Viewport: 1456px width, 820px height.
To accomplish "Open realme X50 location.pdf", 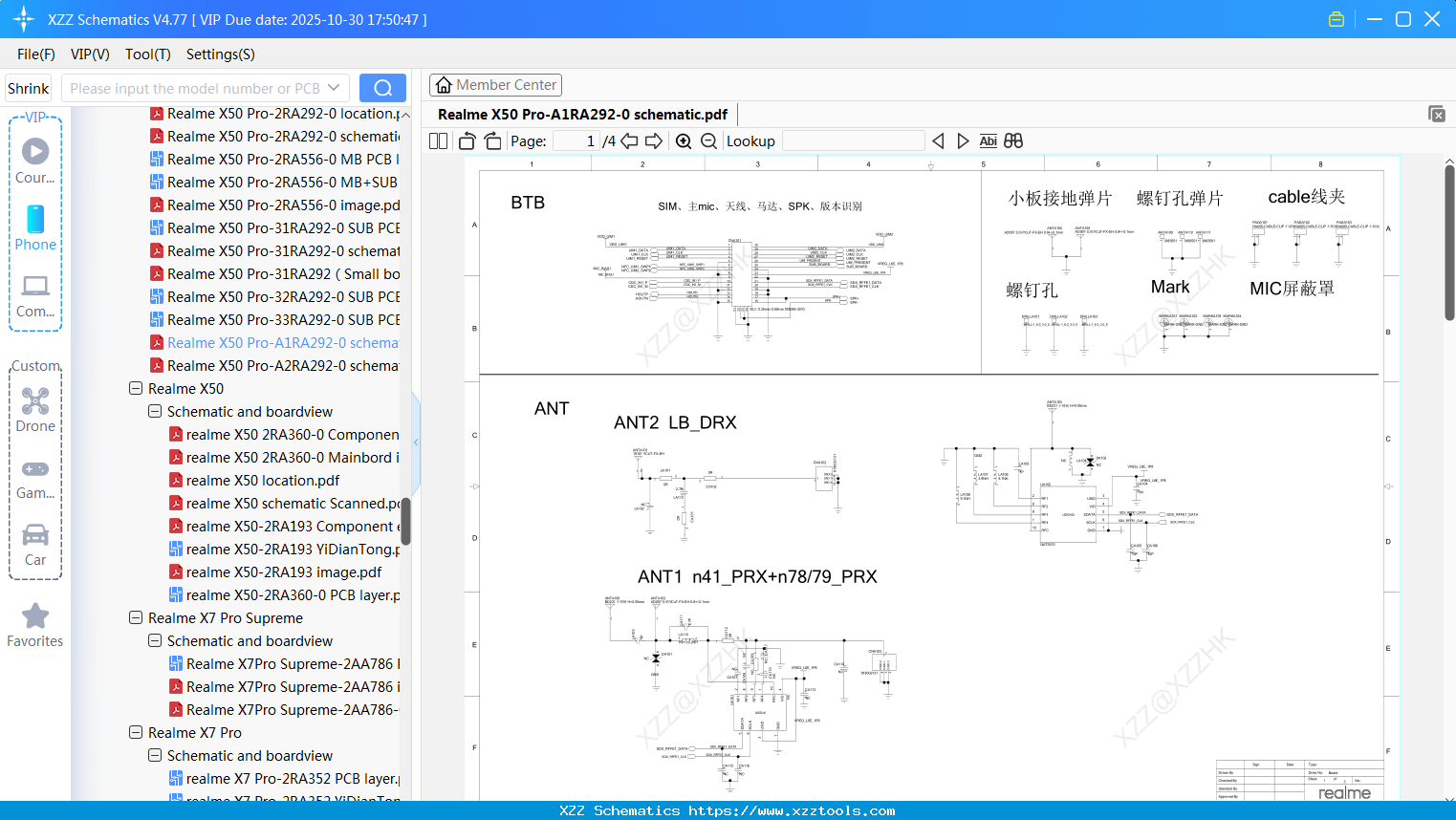I will [x=254, y=481].
